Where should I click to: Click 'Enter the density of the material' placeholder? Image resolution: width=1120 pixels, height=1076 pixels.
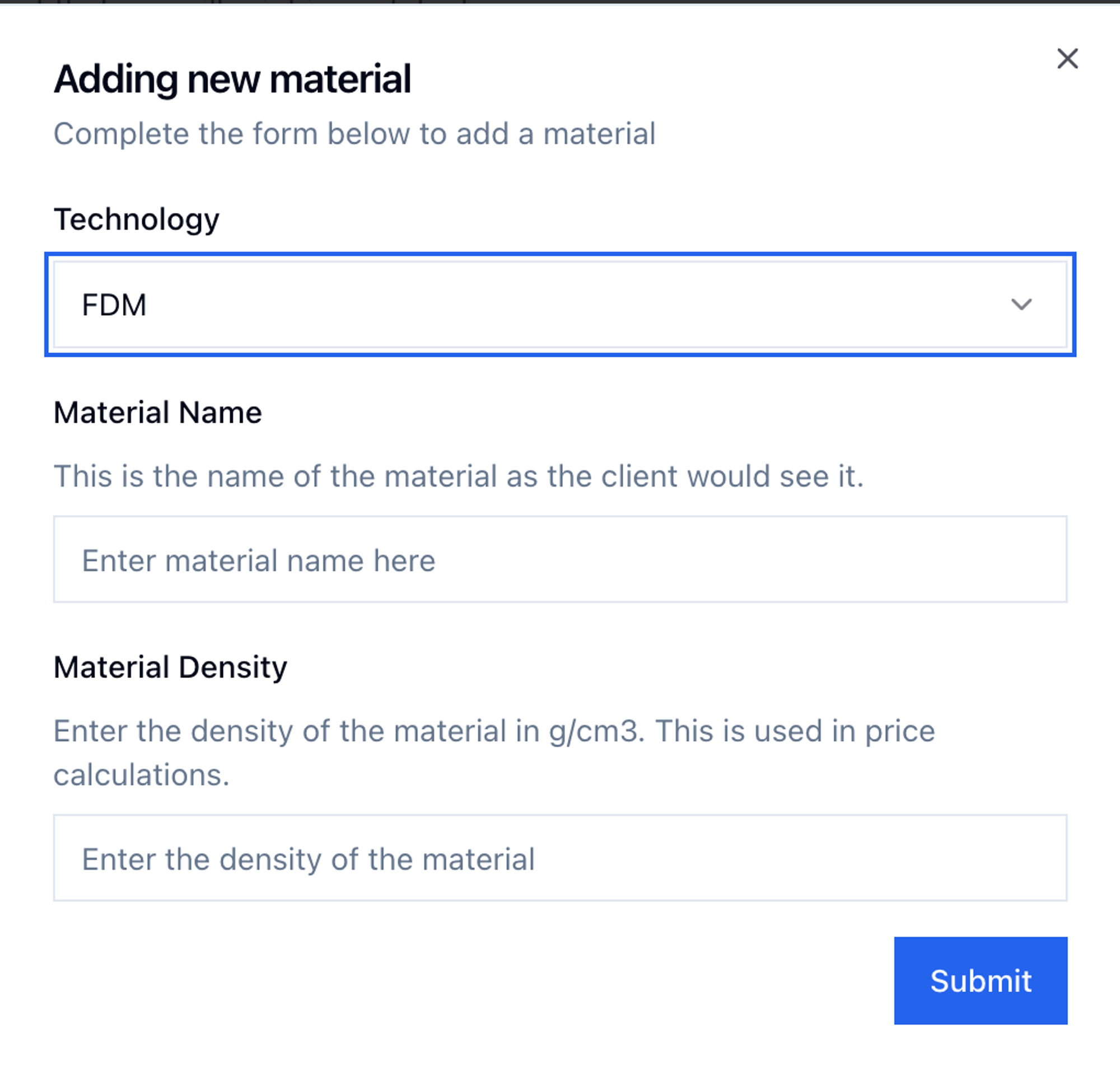308,859
